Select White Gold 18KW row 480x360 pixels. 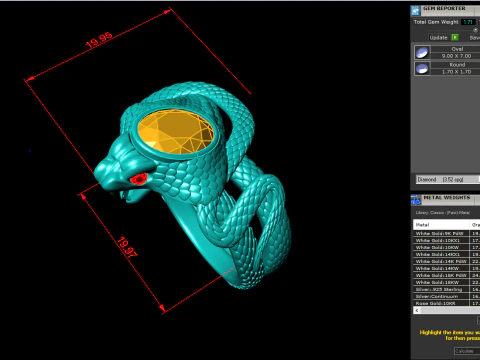[441, 282]
